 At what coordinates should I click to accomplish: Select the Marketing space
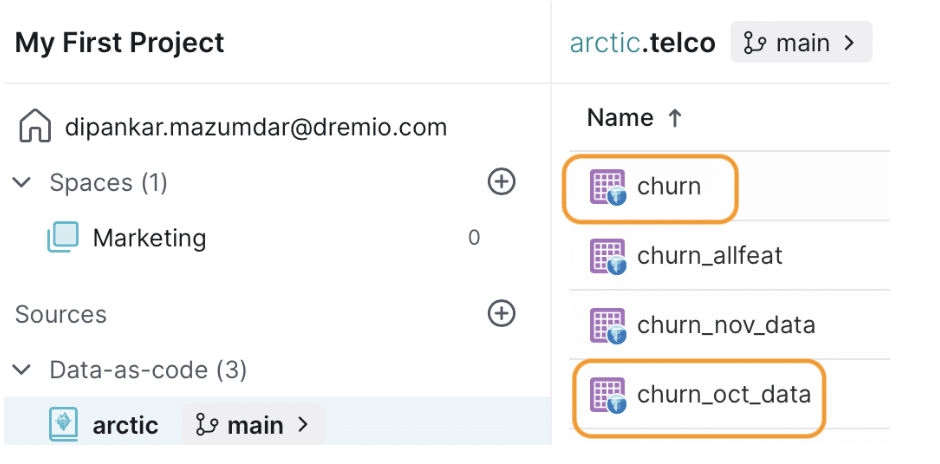(149, 238)
